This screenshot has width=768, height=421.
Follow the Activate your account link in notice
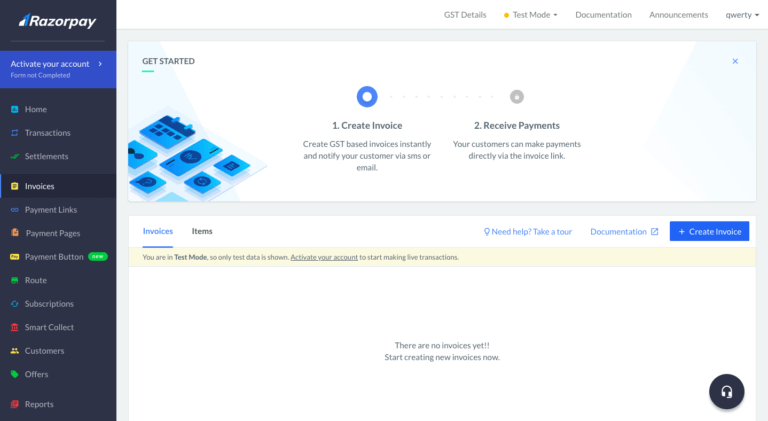pos(324,257)
